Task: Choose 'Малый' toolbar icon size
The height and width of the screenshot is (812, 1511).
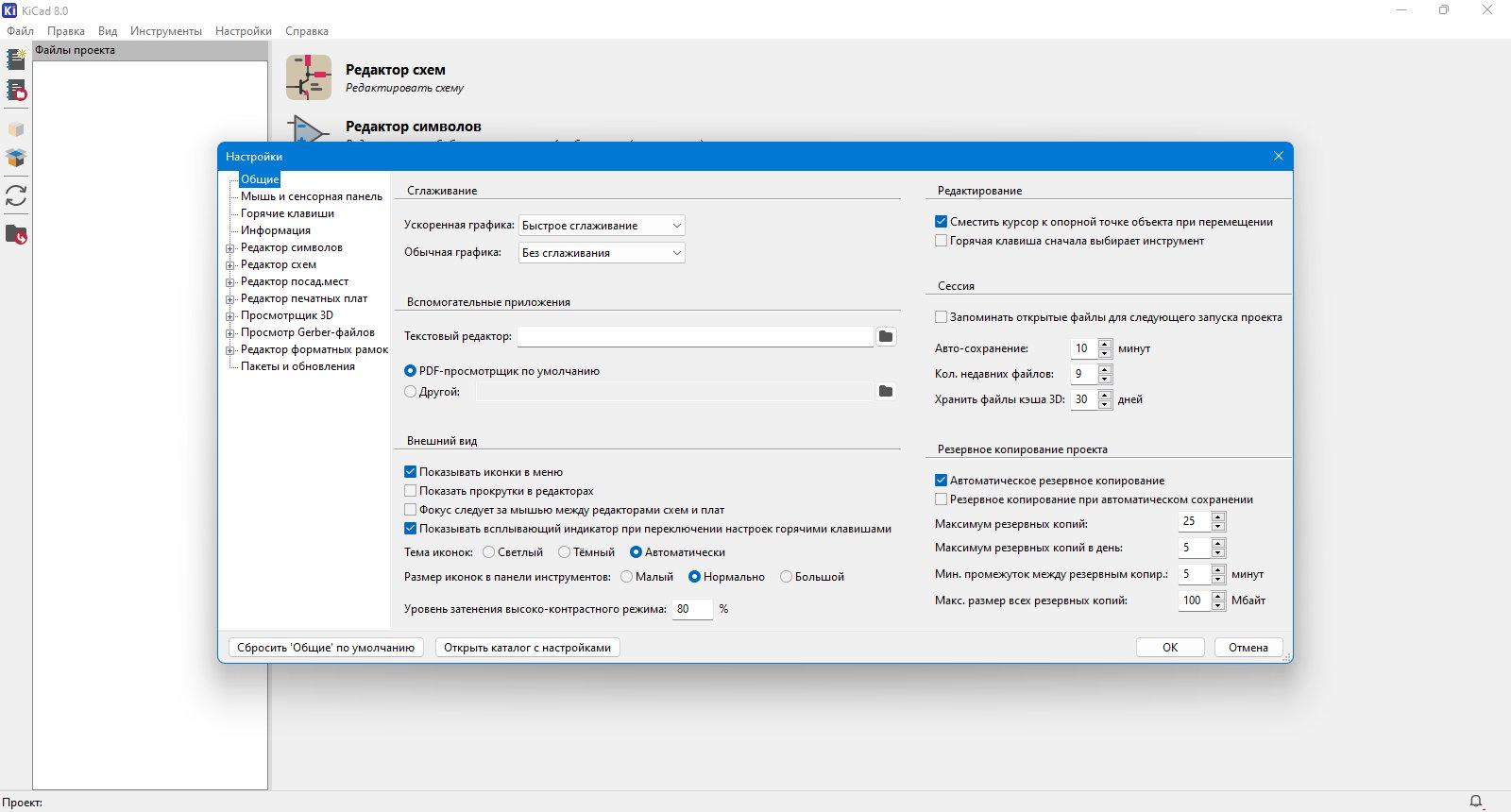Action: [x=626, y=577]
